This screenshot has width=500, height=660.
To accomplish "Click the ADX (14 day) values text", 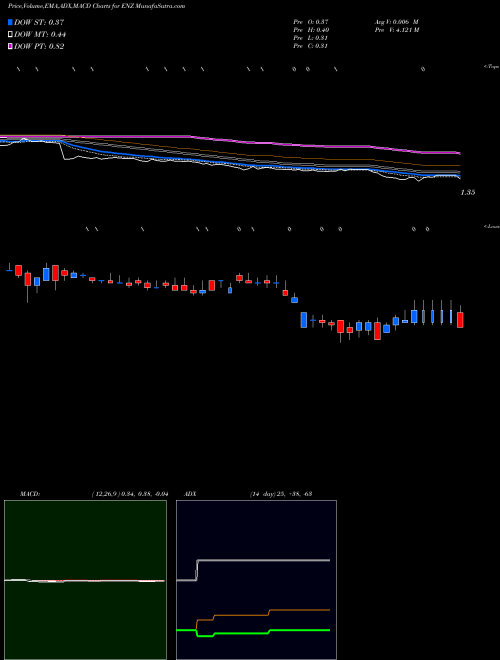I will coord(281,494).
